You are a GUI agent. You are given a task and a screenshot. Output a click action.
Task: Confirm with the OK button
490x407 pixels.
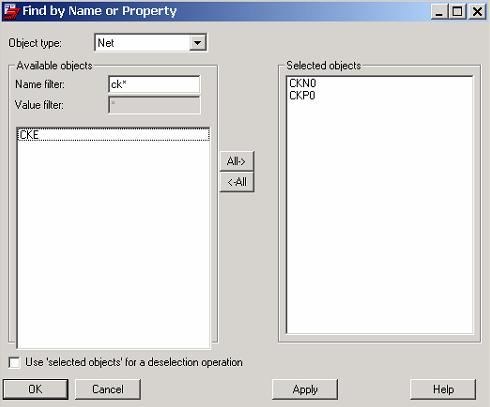(x=35, y=389)
